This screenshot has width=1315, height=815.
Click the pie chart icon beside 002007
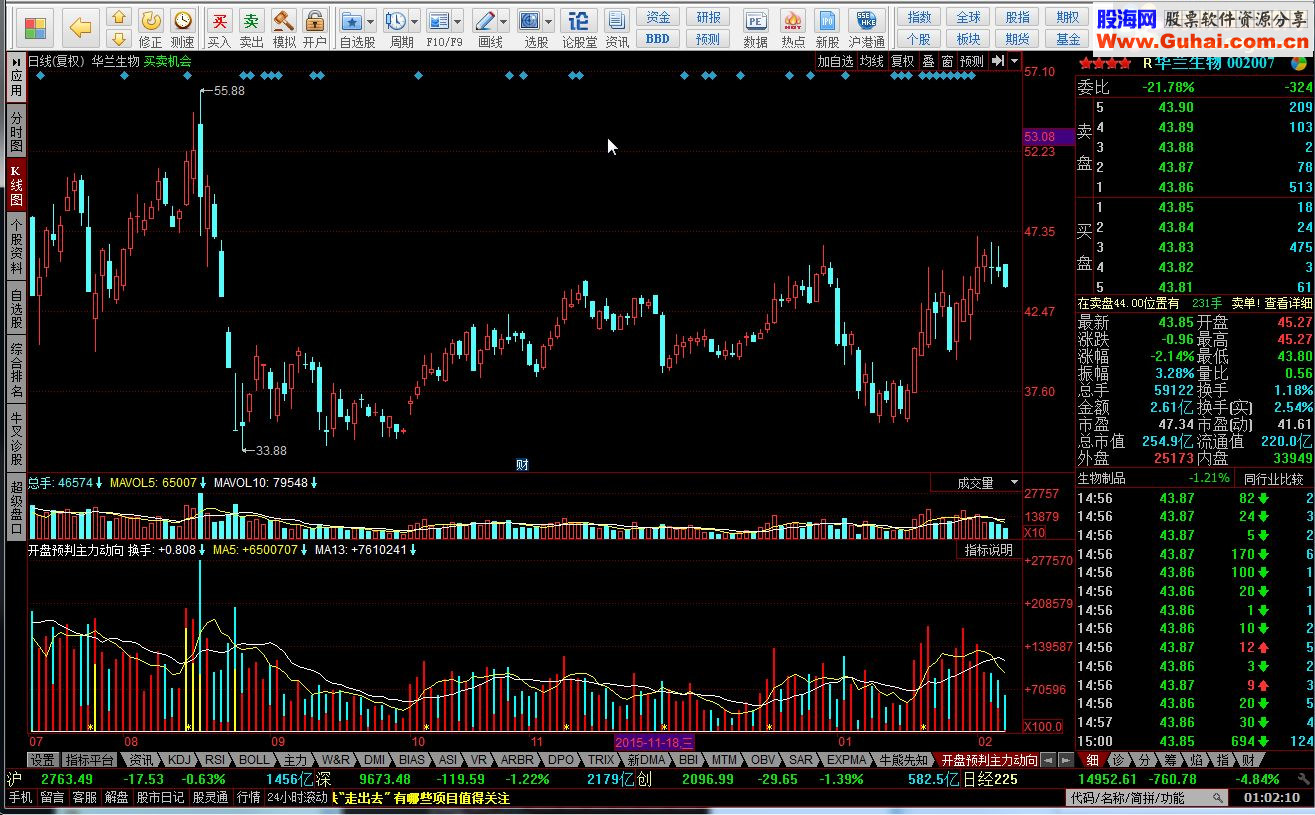pyautogui.click(x=1298, y=63)
